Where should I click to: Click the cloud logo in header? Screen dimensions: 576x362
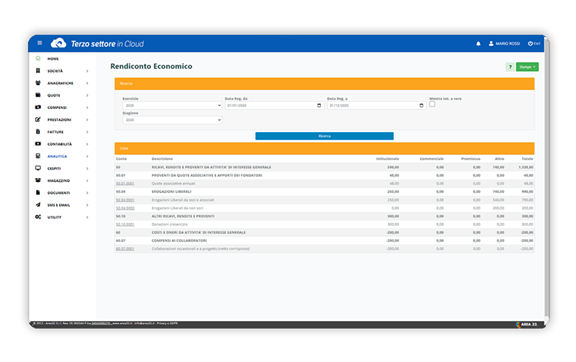click(x=58, y=43)
